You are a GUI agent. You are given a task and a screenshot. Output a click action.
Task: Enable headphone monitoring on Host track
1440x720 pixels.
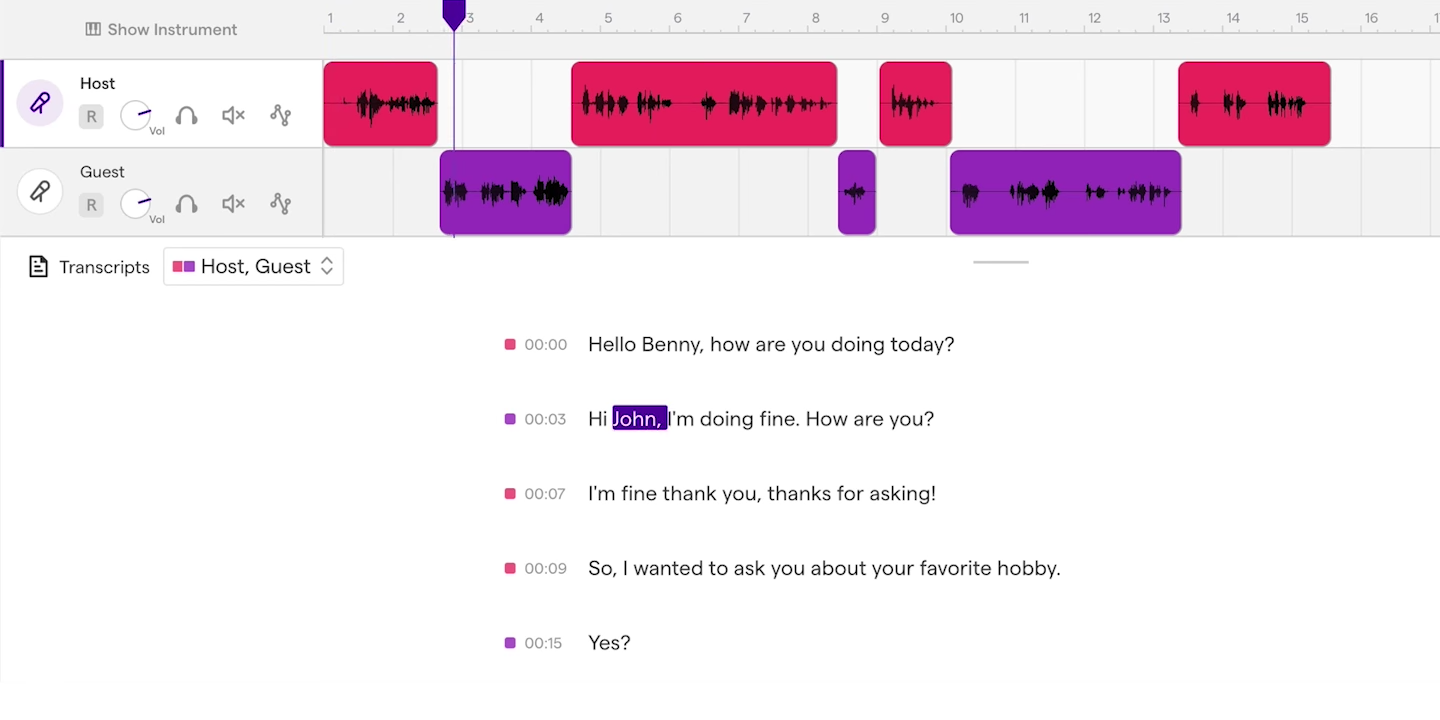click(186, 116)
